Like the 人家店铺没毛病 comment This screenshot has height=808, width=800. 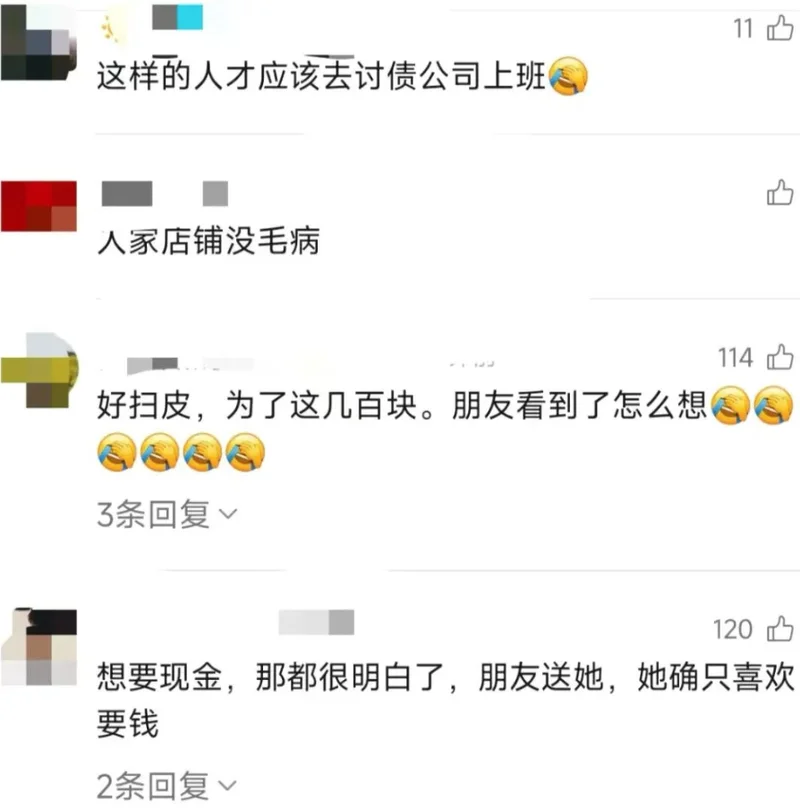[x=780, y=193]
